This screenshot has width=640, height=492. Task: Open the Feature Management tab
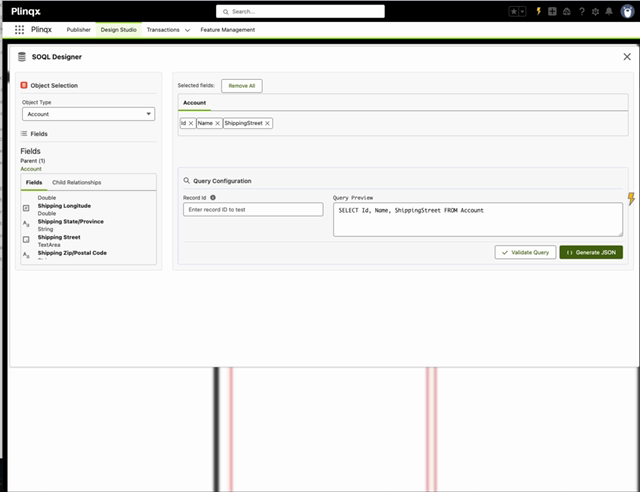227,30
